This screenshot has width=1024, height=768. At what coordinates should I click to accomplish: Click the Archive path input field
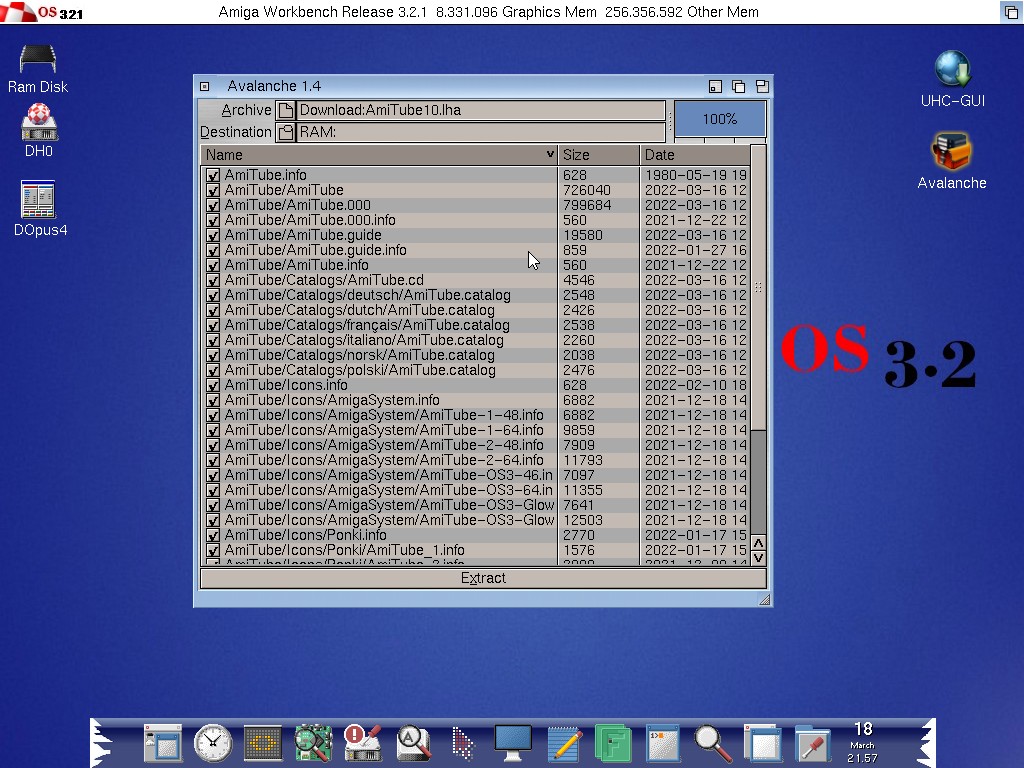pos(481,111)
